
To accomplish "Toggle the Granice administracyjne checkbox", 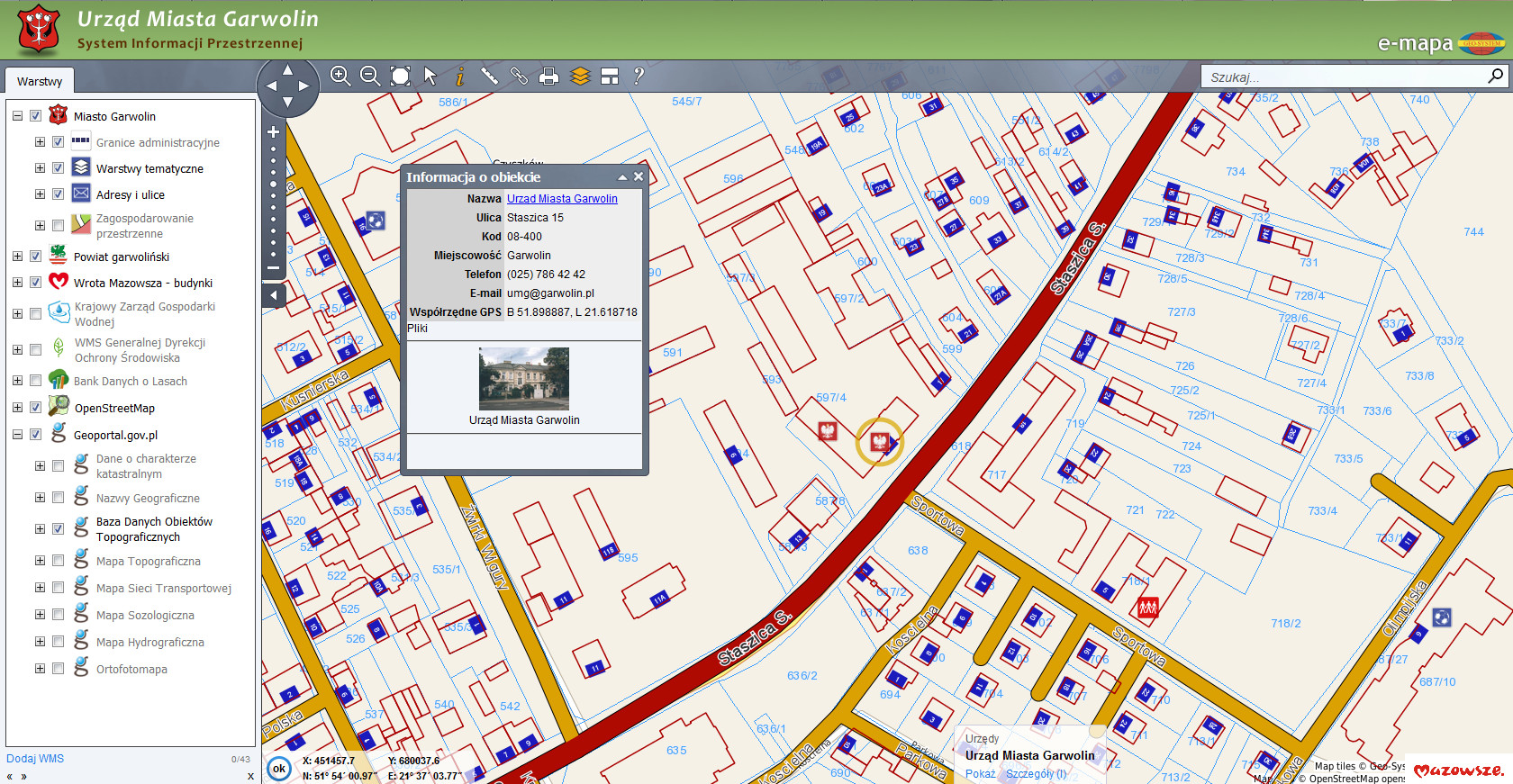I will coord(58,142).
